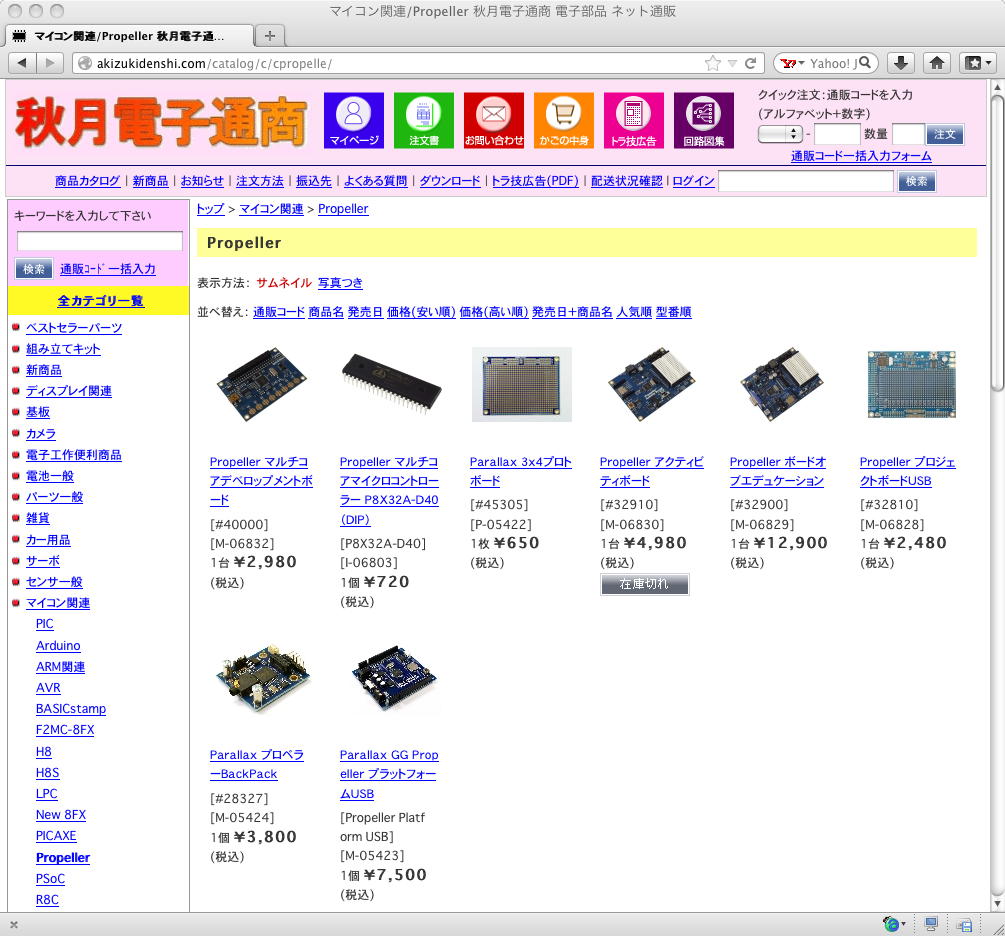This screenshot has width=1005, height=936.
Task: Select the active マイコン関連/Propeller browser tab
Action: (x=128, y=36)
